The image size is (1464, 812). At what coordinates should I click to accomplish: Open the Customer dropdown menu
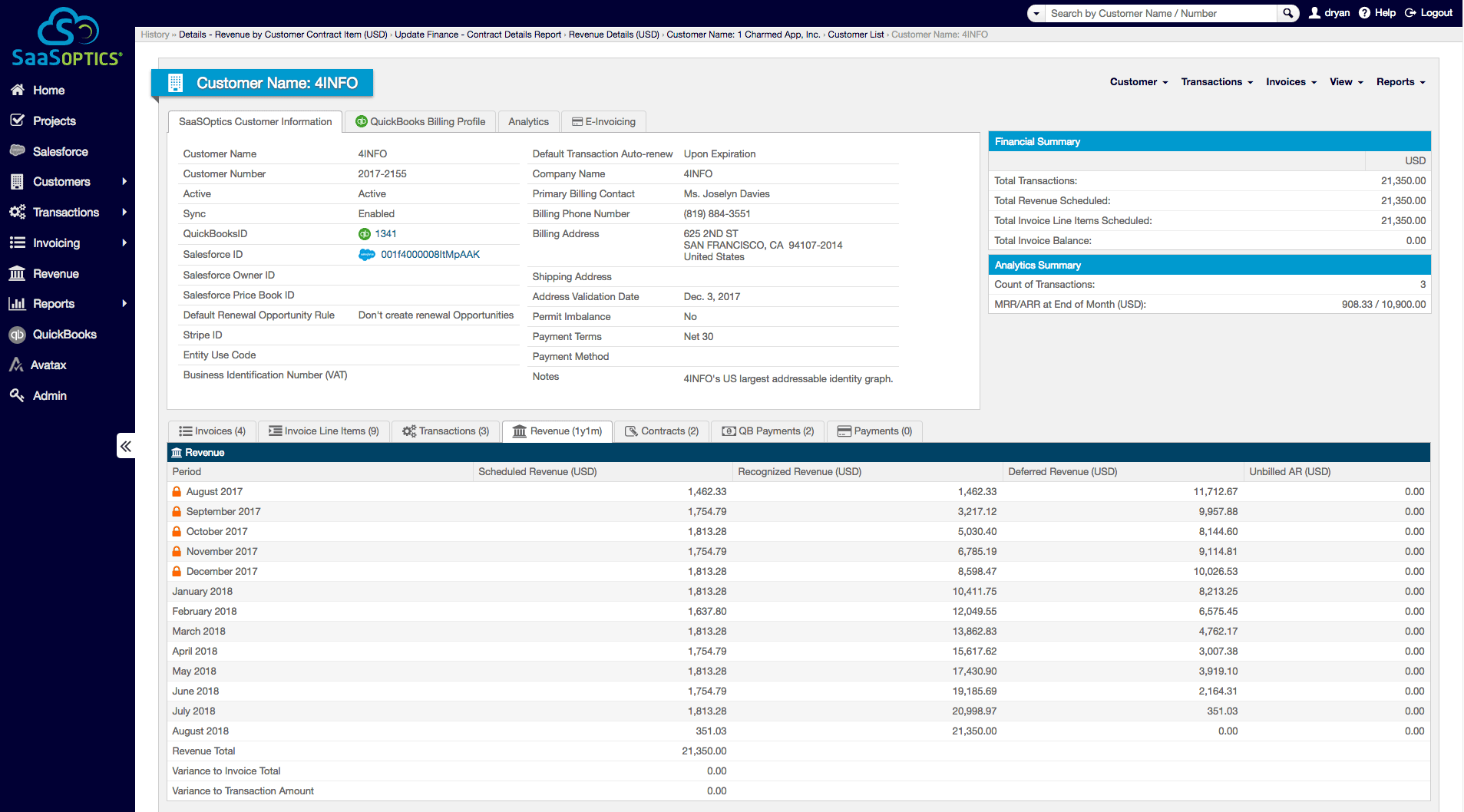(x=1138, y=82)
